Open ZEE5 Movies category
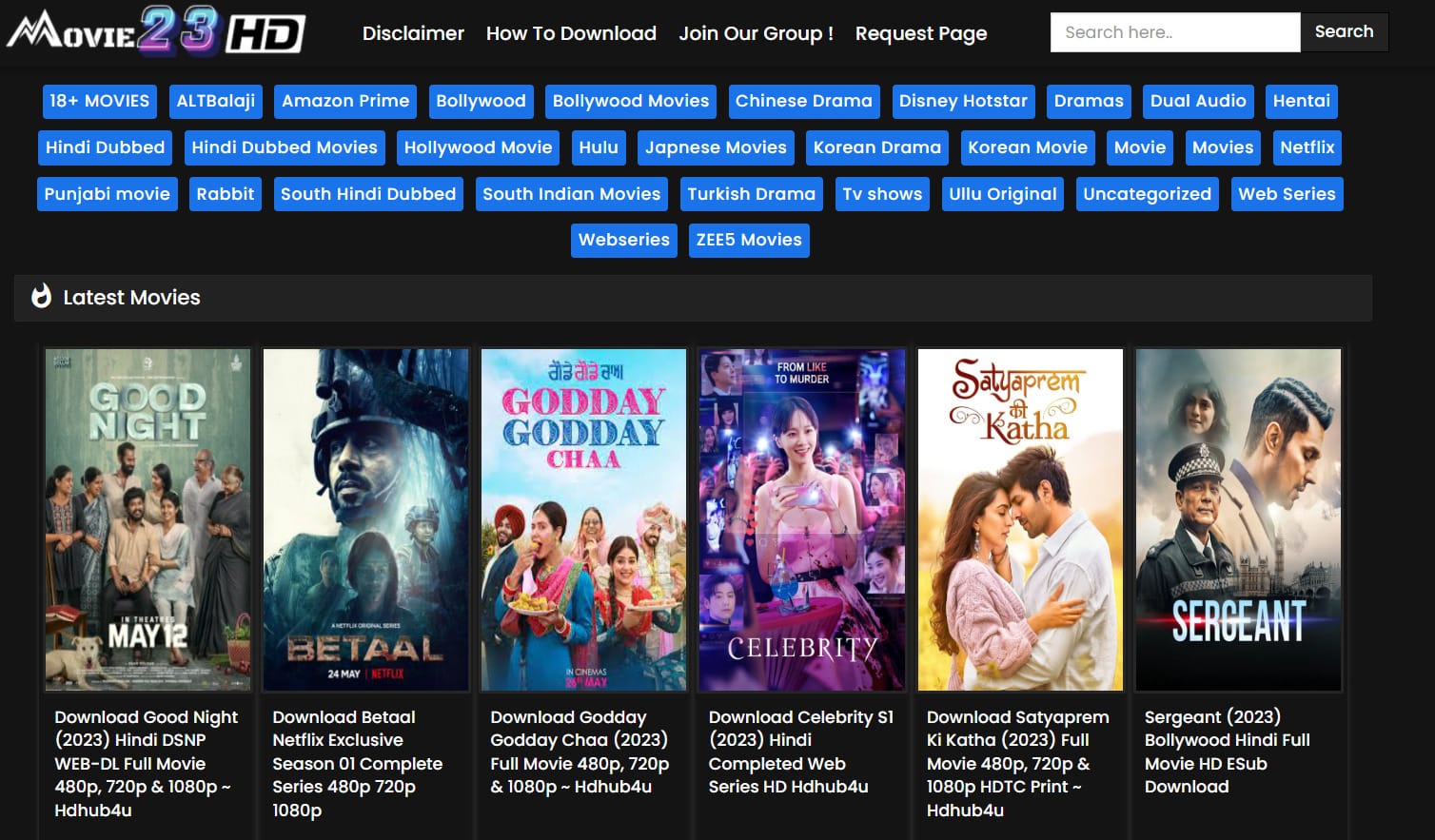Image resolution: width=1435 pixels, height=840 pixels. pyautogui.click(x=749, y=240)
